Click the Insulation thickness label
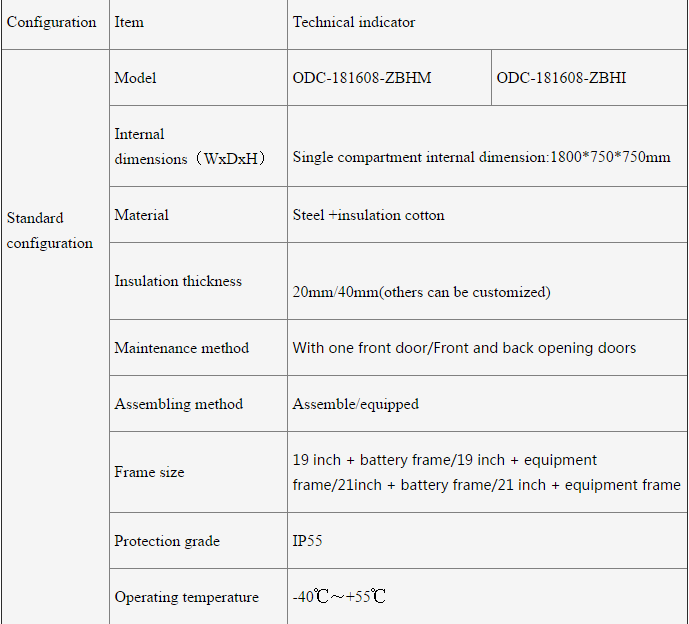This screenshot has height=624, width=689. point(178,281)
